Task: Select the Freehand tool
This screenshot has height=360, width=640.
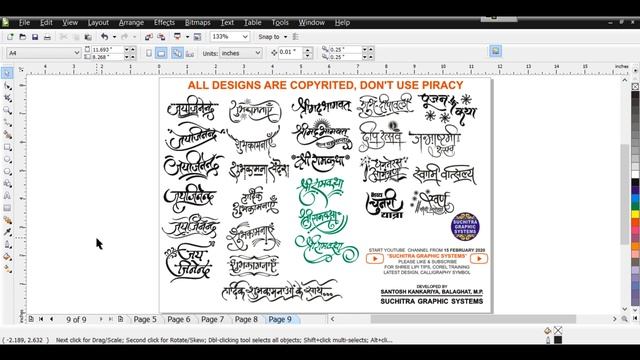Action: click(7, 122)
